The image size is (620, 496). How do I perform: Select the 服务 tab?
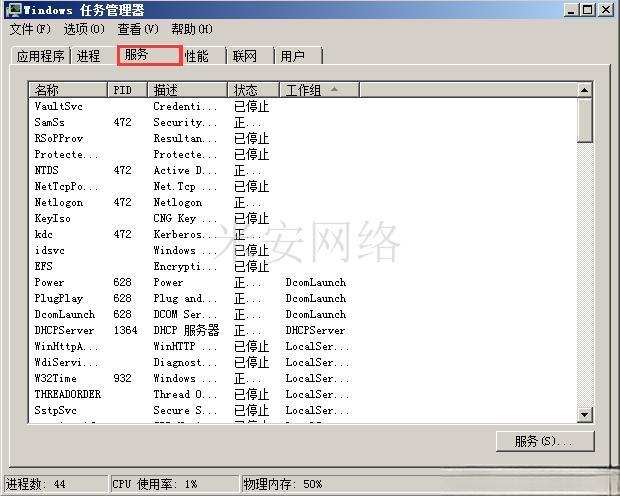click(x=149, y=55)
